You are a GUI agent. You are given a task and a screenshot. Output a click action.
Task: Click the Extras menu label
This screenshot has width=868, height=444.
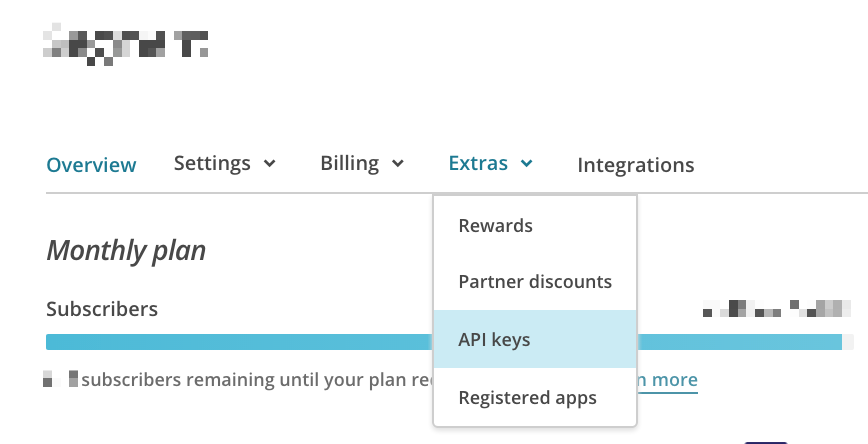(478, 163)
